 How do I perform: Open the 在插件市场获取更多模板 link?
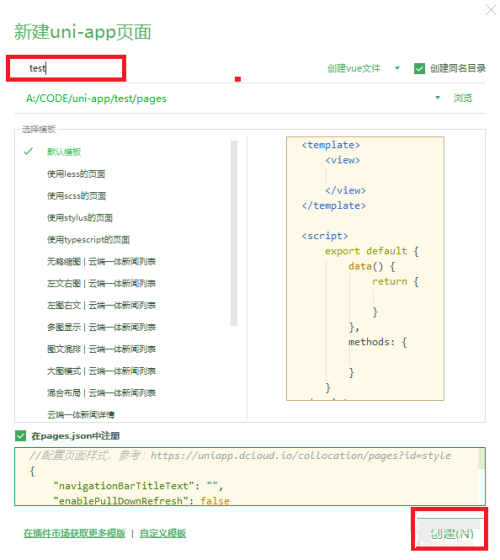tap(75, 533)
